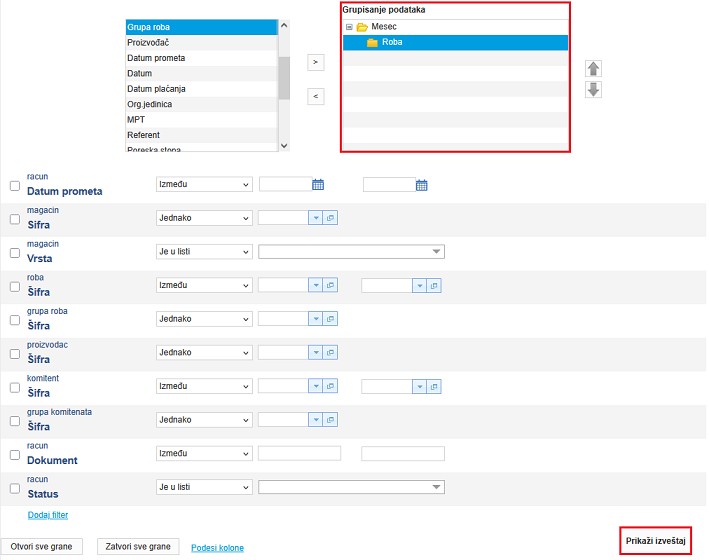Screen dimensions: 709x560
Task: Click lookup icon for grupa komitenata Šifra
Action: pyautogui.click(x=331, y=420)
